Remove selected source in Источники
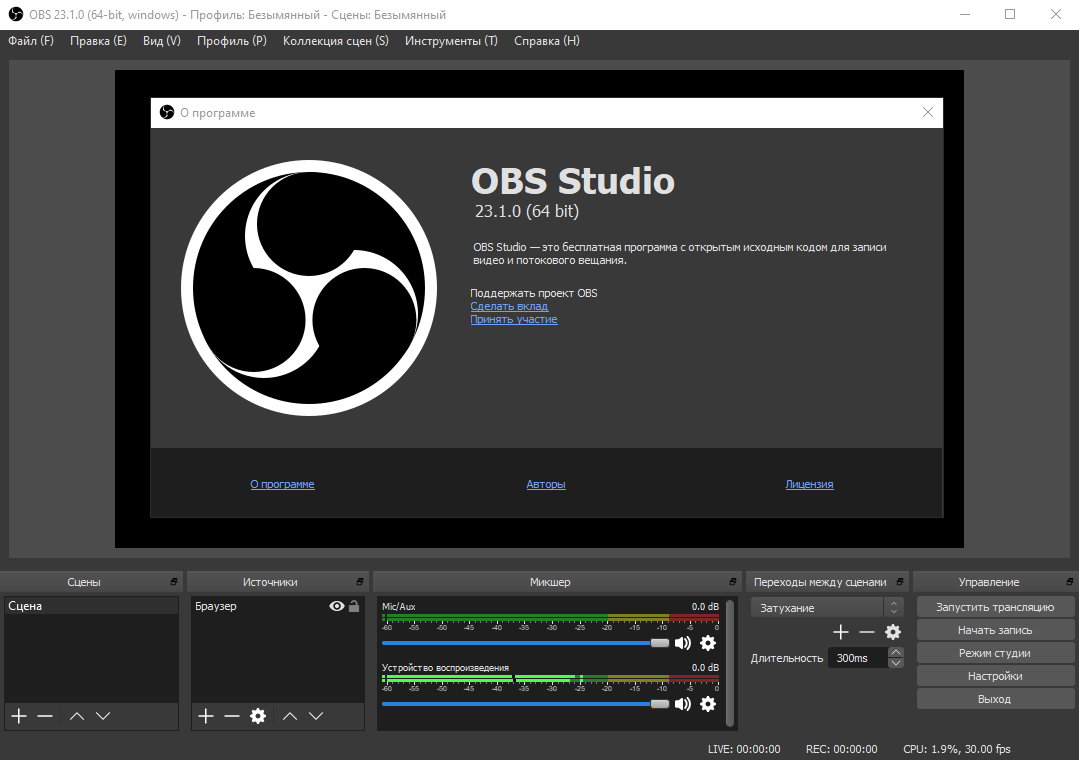Screen dimensions: 1079x760 tap(232, 717)
